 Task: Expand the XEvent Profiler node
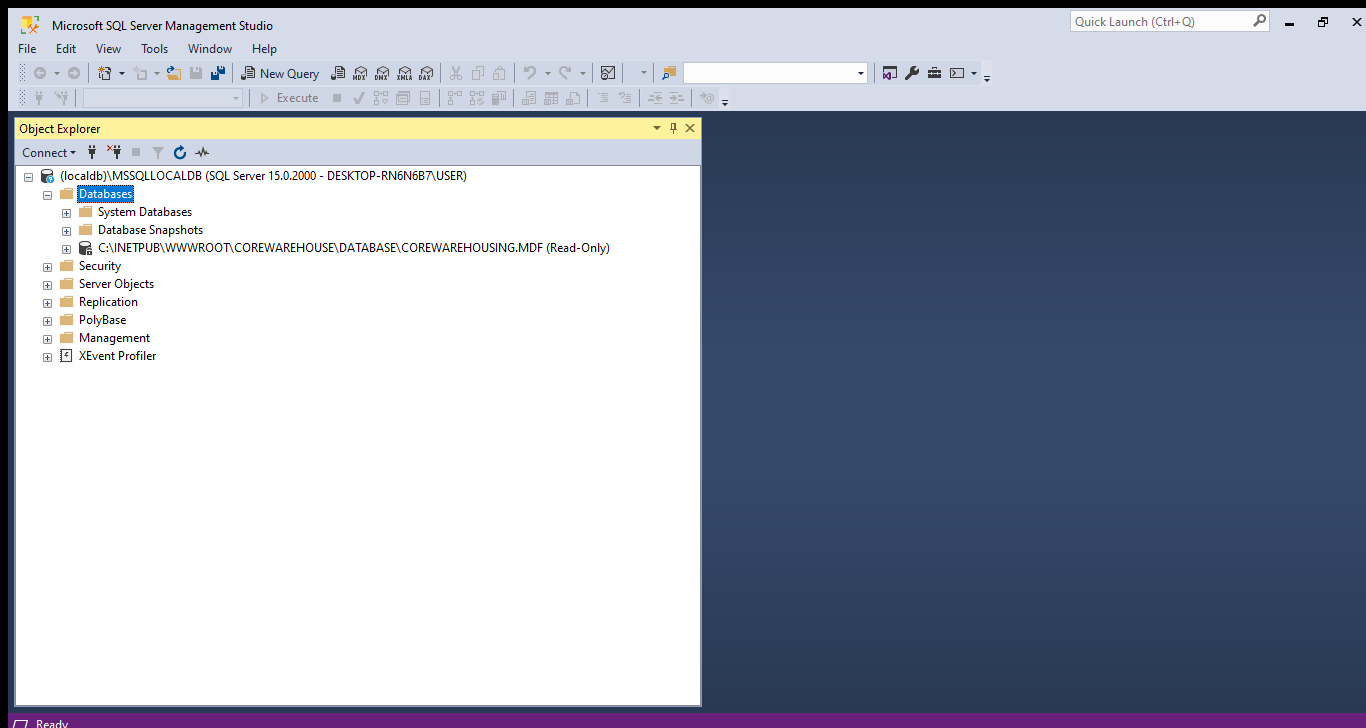(47, 356)
